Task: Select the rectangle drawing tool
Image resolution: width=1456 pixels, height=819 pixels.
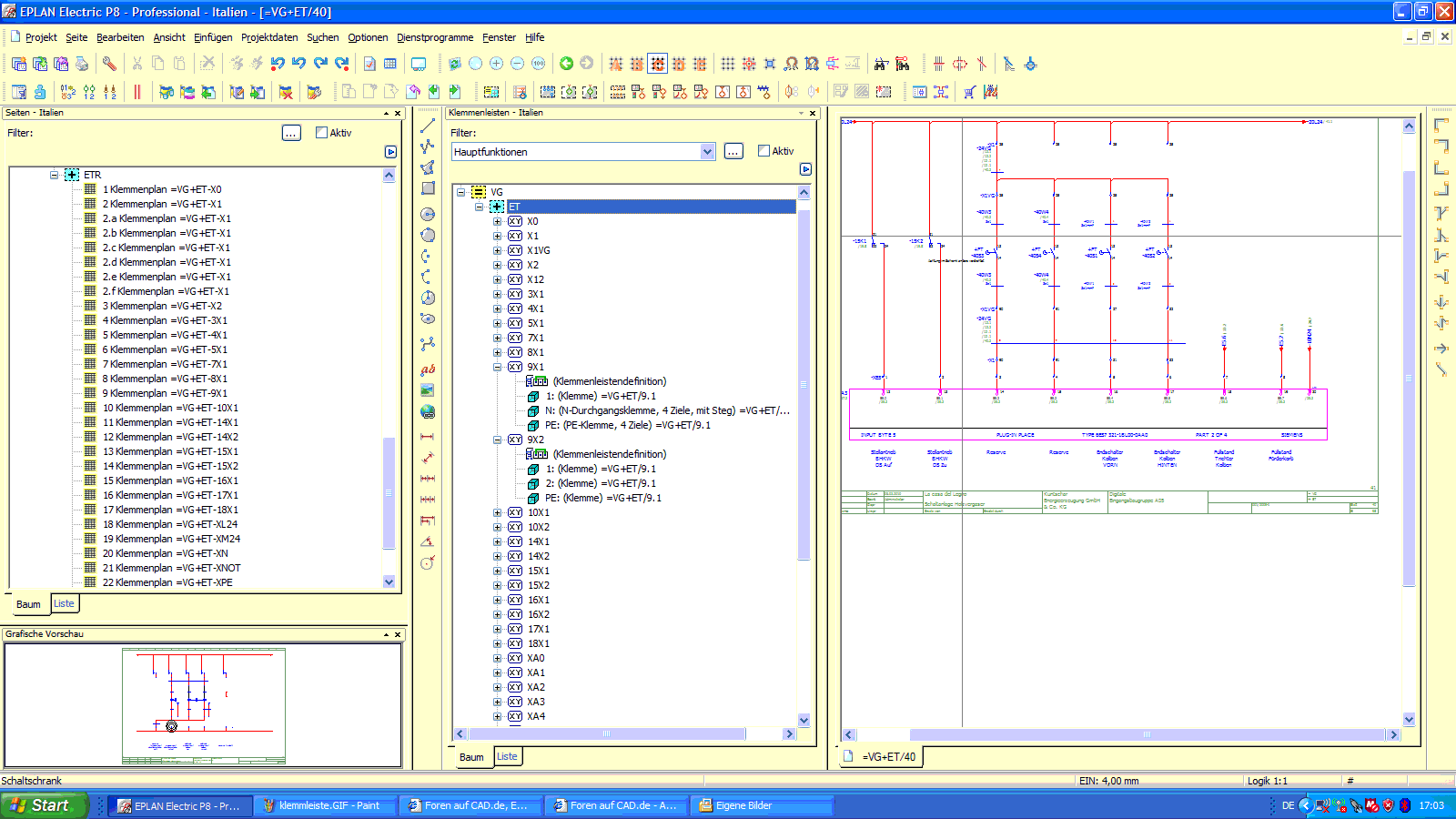Action: pyautogui.click(x=428, y=188)
